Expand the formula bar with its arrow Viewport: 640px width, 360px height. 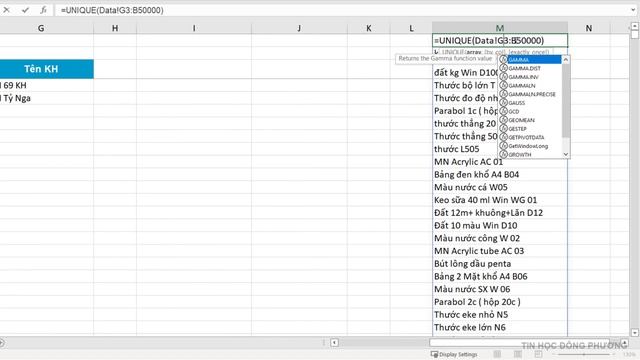coord(633,10)
